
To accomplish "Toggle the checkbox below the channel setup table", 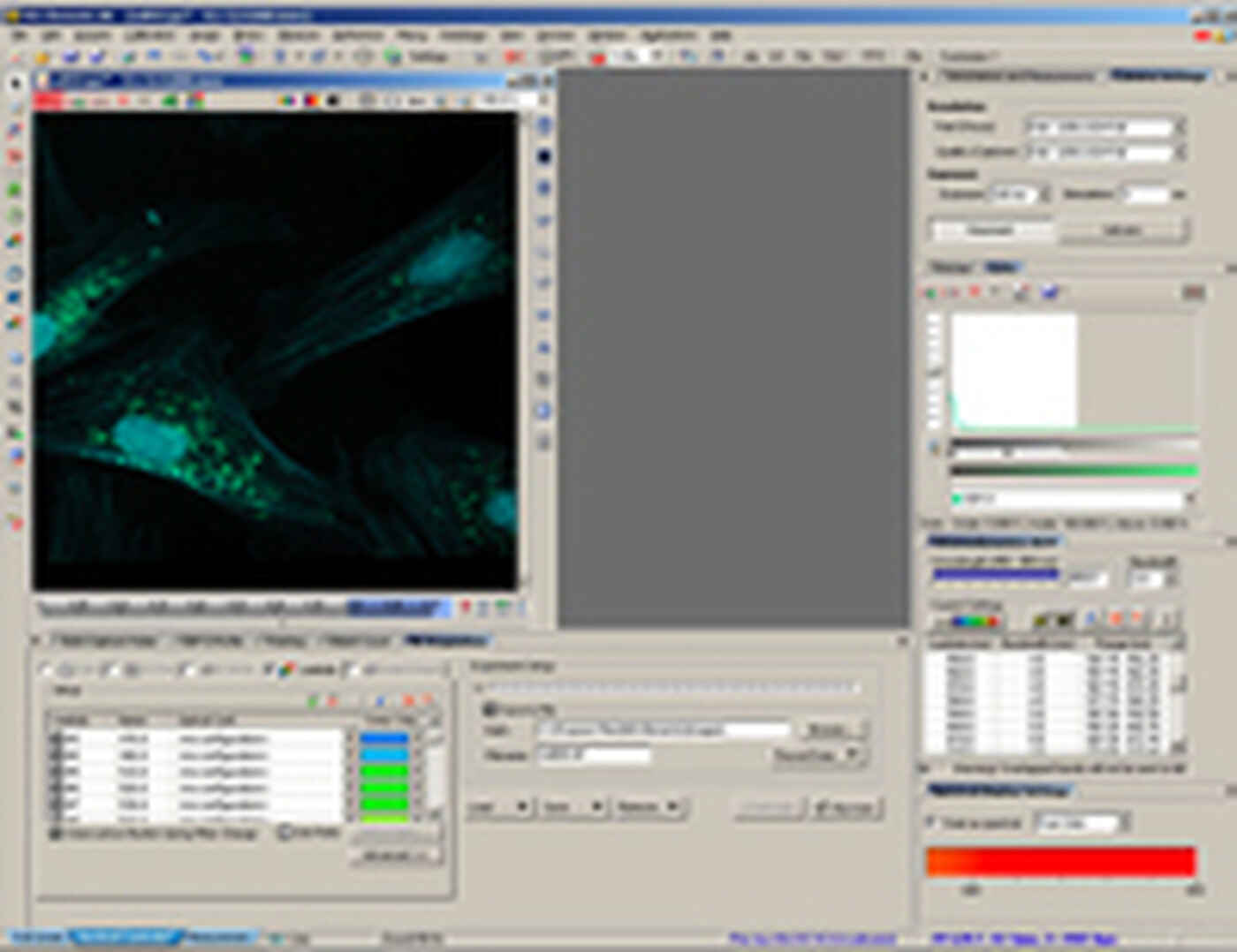I will pyautogui.click(x=56, y=833).
